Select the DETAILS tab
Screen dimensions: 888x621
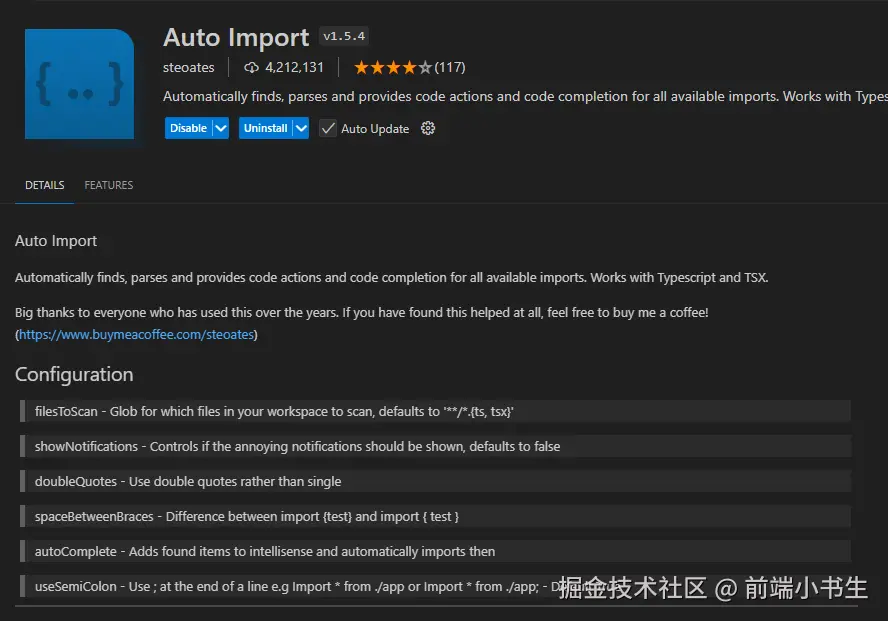pos(44,185)
